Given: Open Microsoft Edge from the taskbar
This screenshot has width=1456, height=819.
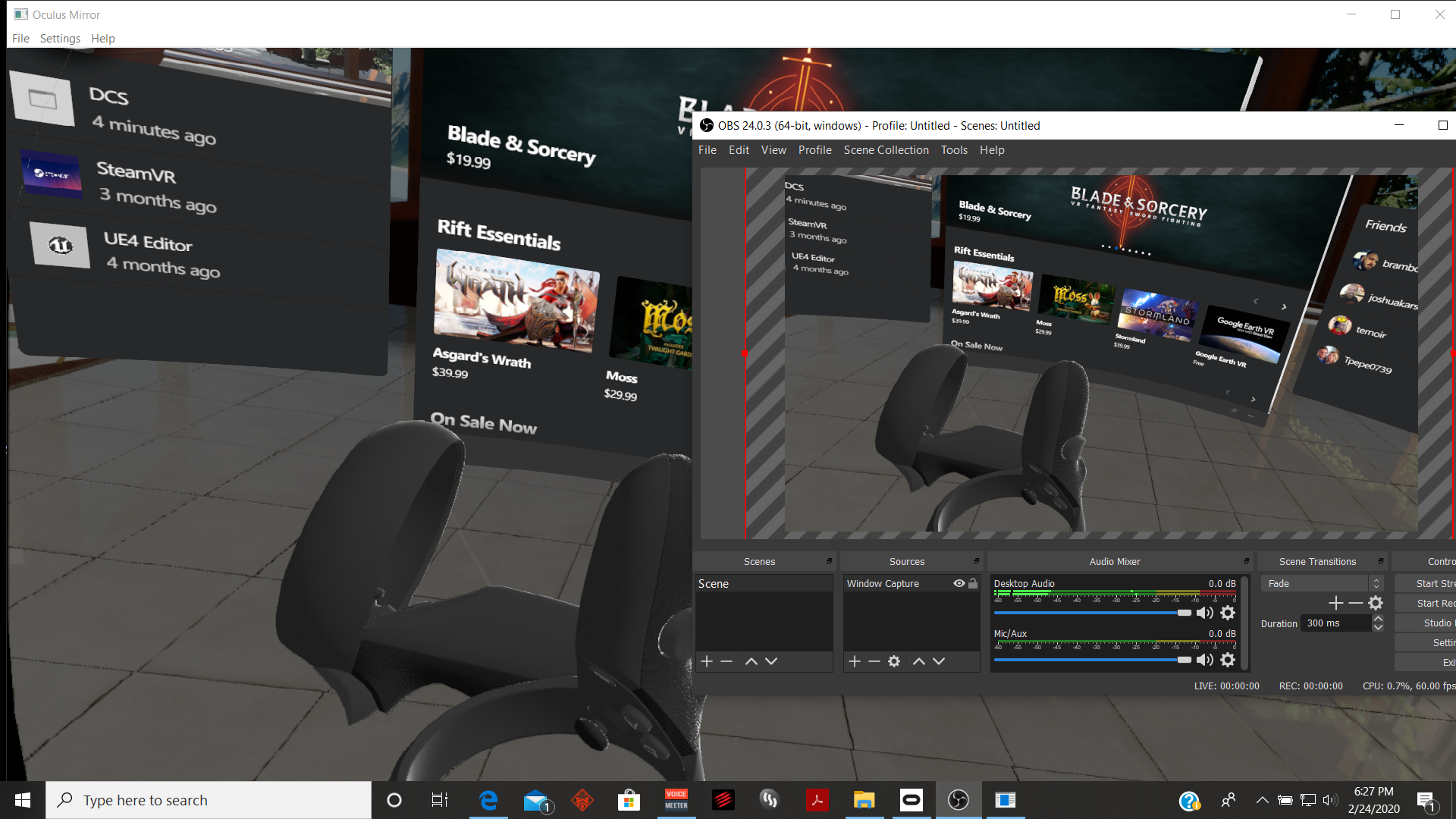Looking at the screenshot, I should pos(488,800).
